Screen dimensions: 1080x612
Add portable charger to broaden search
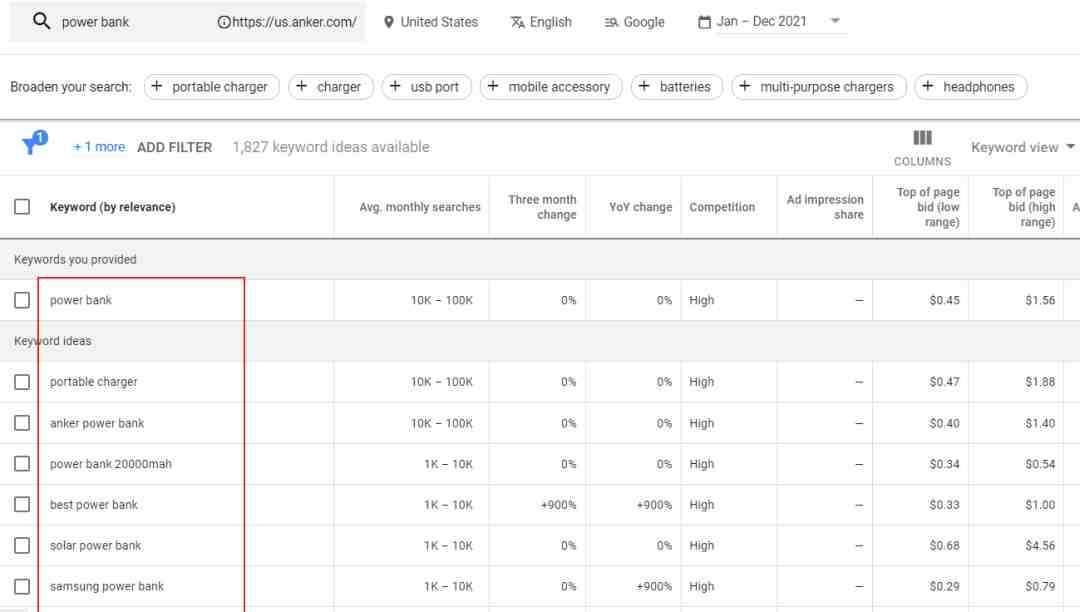click(211, 87)
